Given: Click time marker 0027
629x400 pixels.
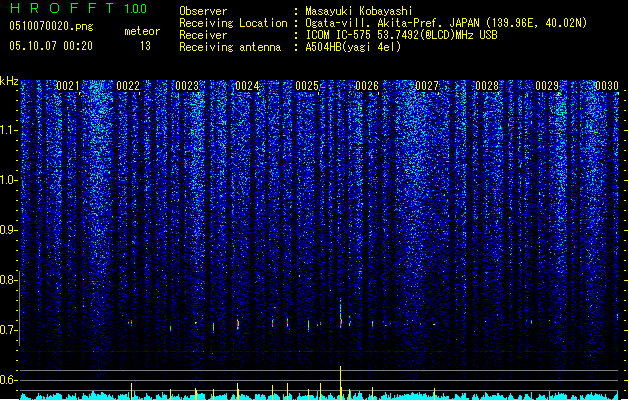Looking at the screenshot, I should tap(427, 86).
